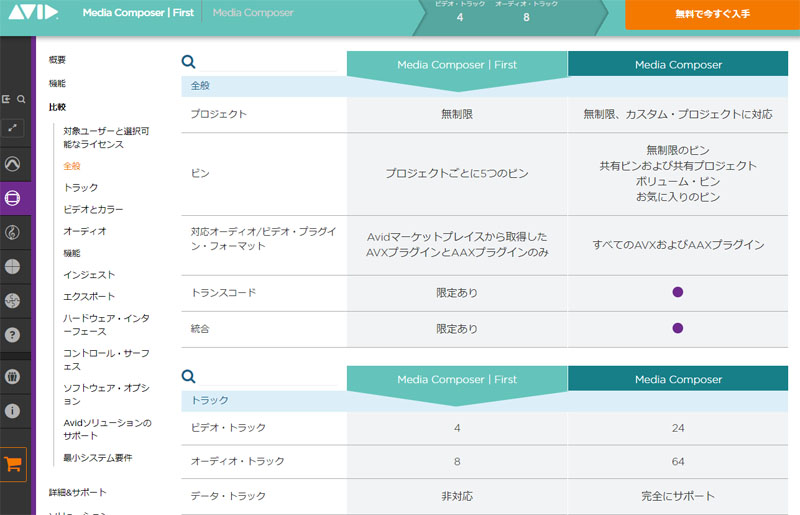800x515 pixels.
Task: Open the small search icon in dark sidebar
Action: coord(21,99)
